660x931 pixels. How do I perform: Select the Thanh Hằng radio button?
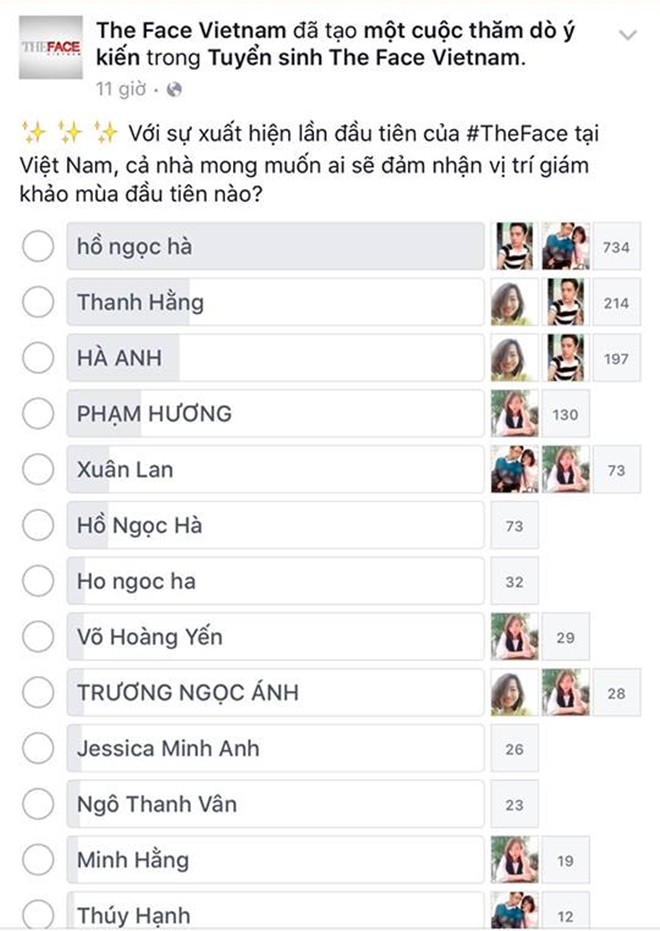point(37,302)
